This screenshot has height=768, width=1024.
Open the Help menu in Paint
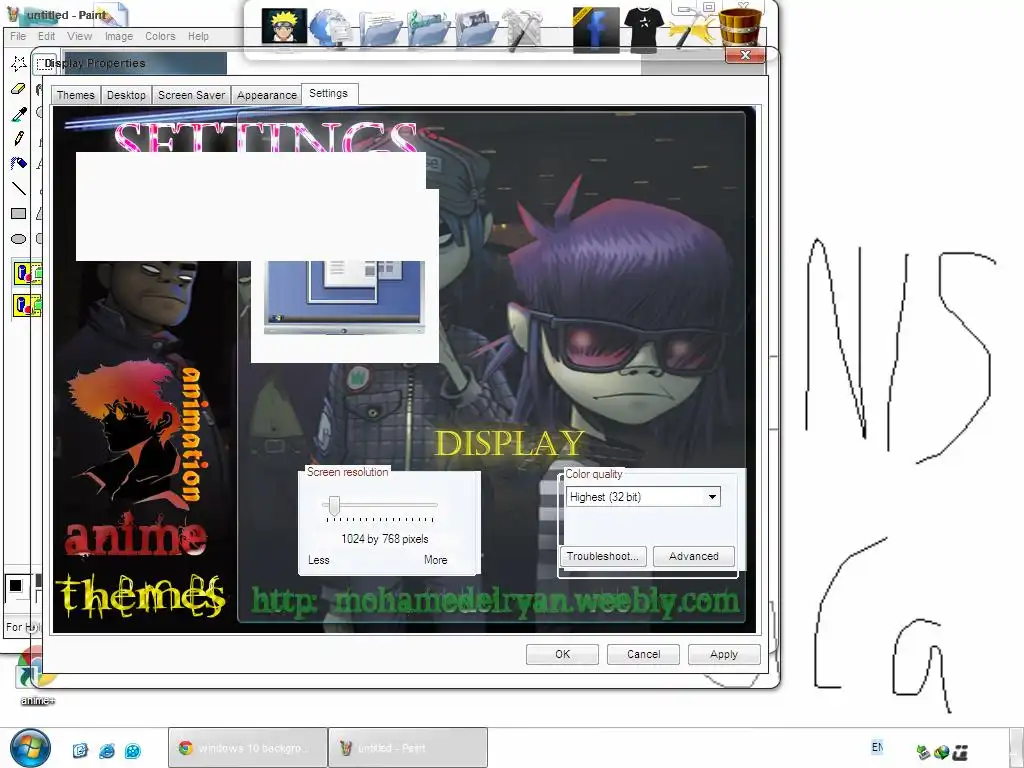pyautogui.click(x=199, y=37)
